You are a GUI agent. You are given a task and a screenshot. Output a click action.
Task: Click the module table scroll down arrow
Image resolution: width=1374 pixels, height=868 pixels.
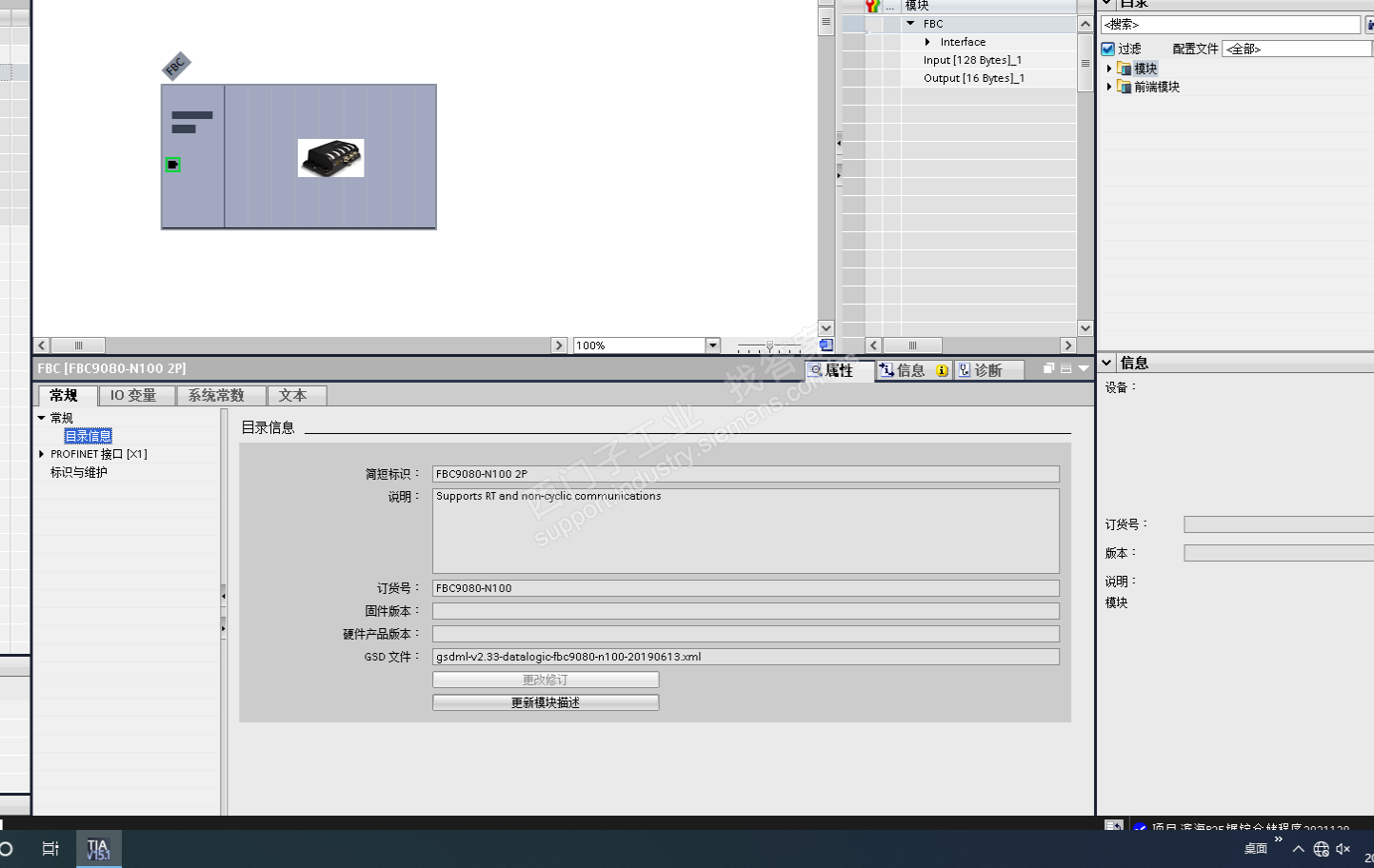tap(1085, 328)
